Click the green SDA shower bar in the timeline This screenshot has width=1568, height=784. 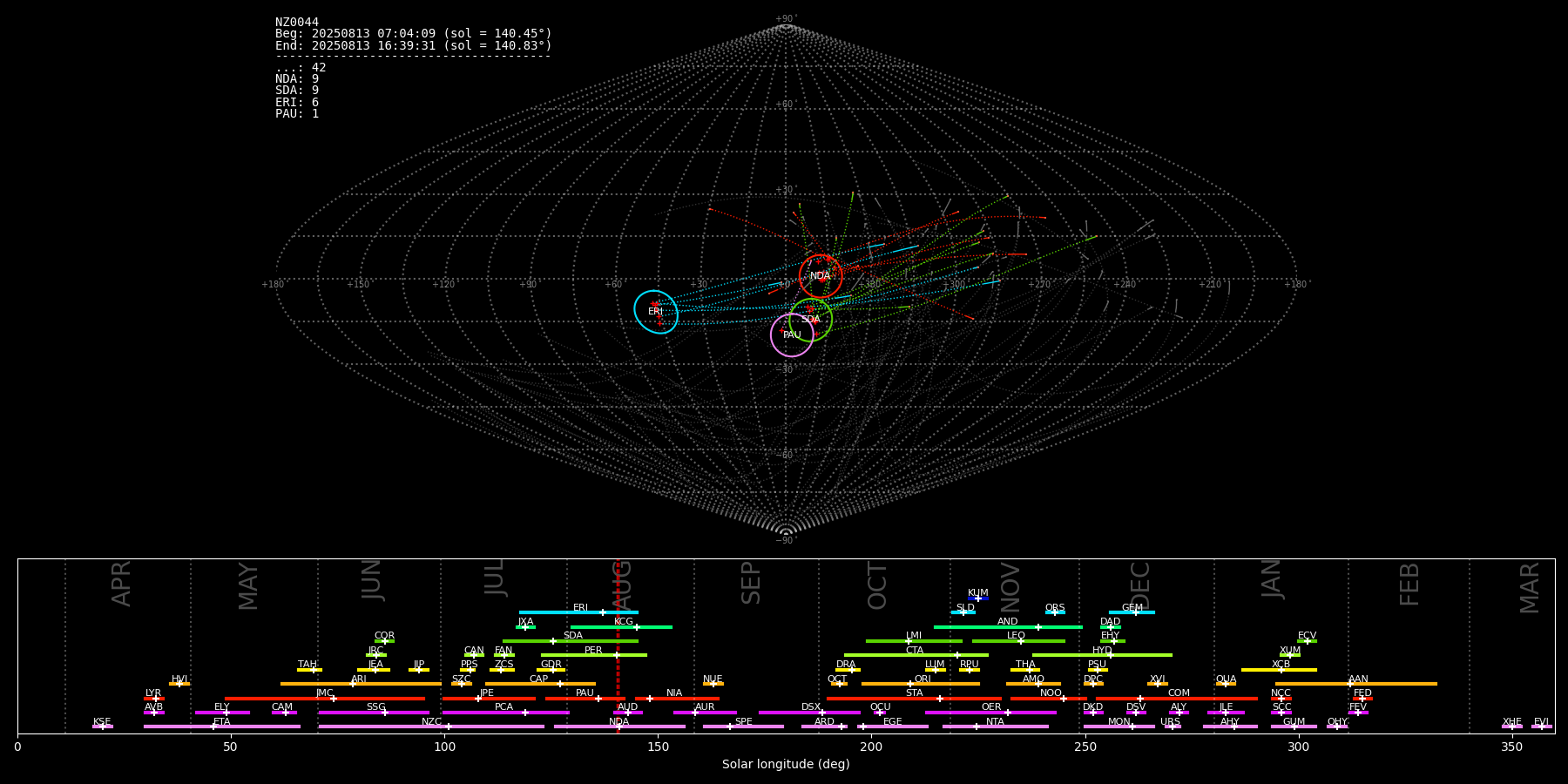coord(571,641)
